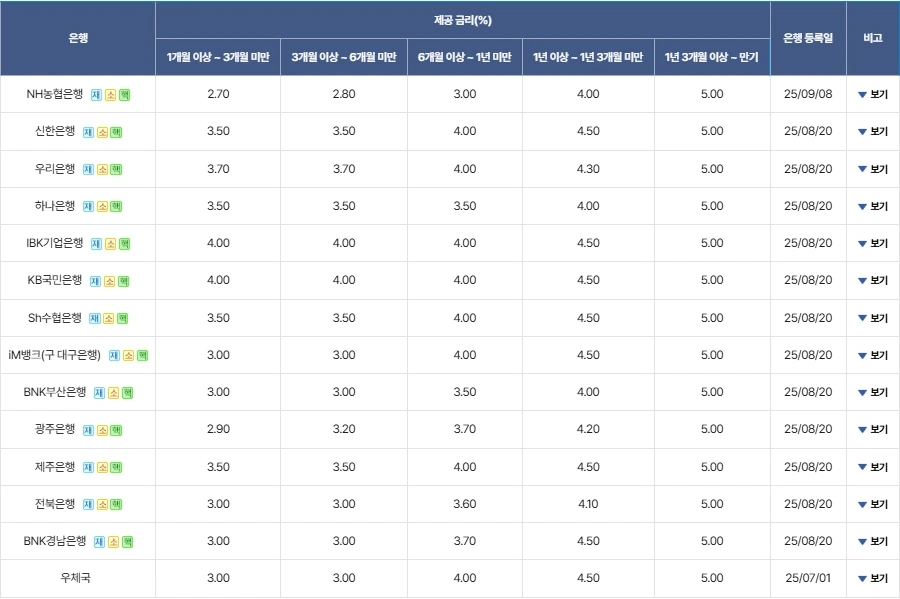Show 보기 details for 전북은행 row
The image size is (900, 599).
point(872,504)
